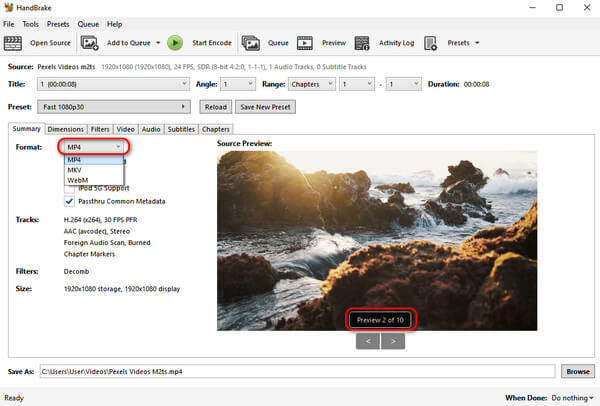
Task: Open the Range Chapters dropdown
Action: click(x=311, y=84)
